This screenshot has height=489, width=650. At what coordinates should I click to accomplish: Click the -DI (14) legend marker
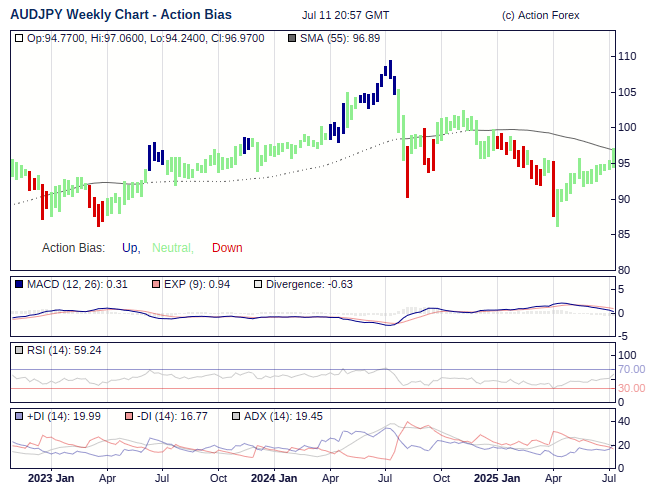pyautogui.click(x=130, y=416)
